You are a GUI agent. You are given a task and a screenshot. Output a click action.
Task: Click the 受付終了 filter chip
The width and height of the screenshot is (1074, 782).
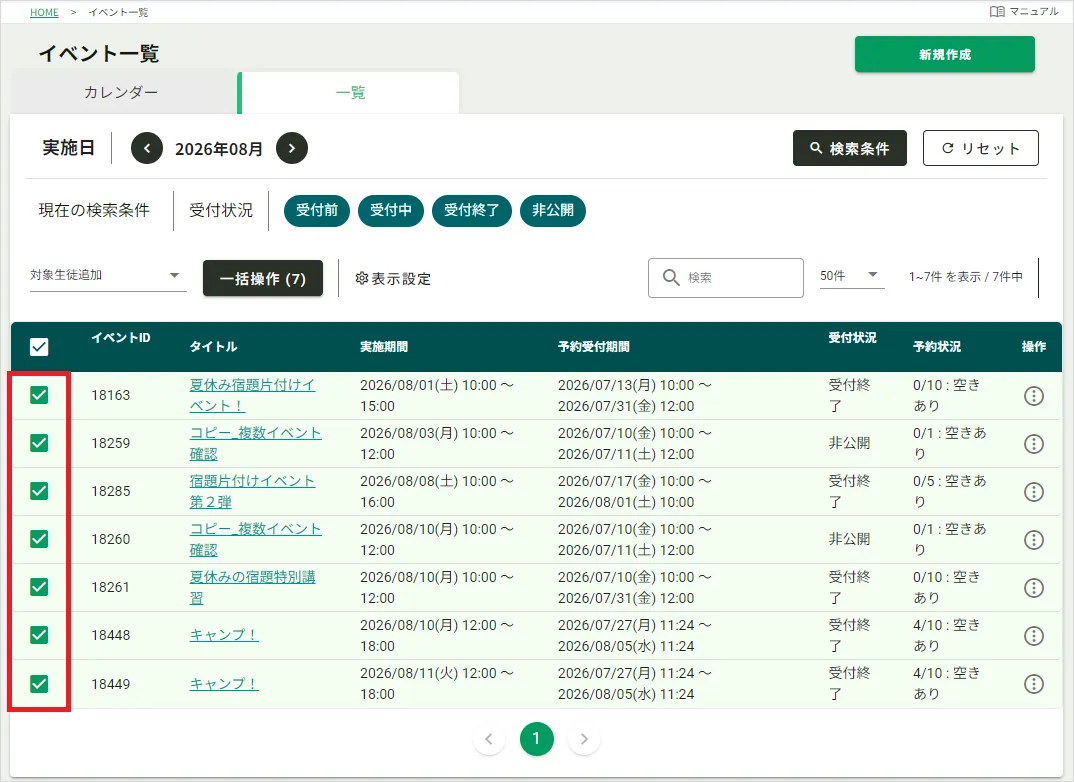tap(471, 210)
